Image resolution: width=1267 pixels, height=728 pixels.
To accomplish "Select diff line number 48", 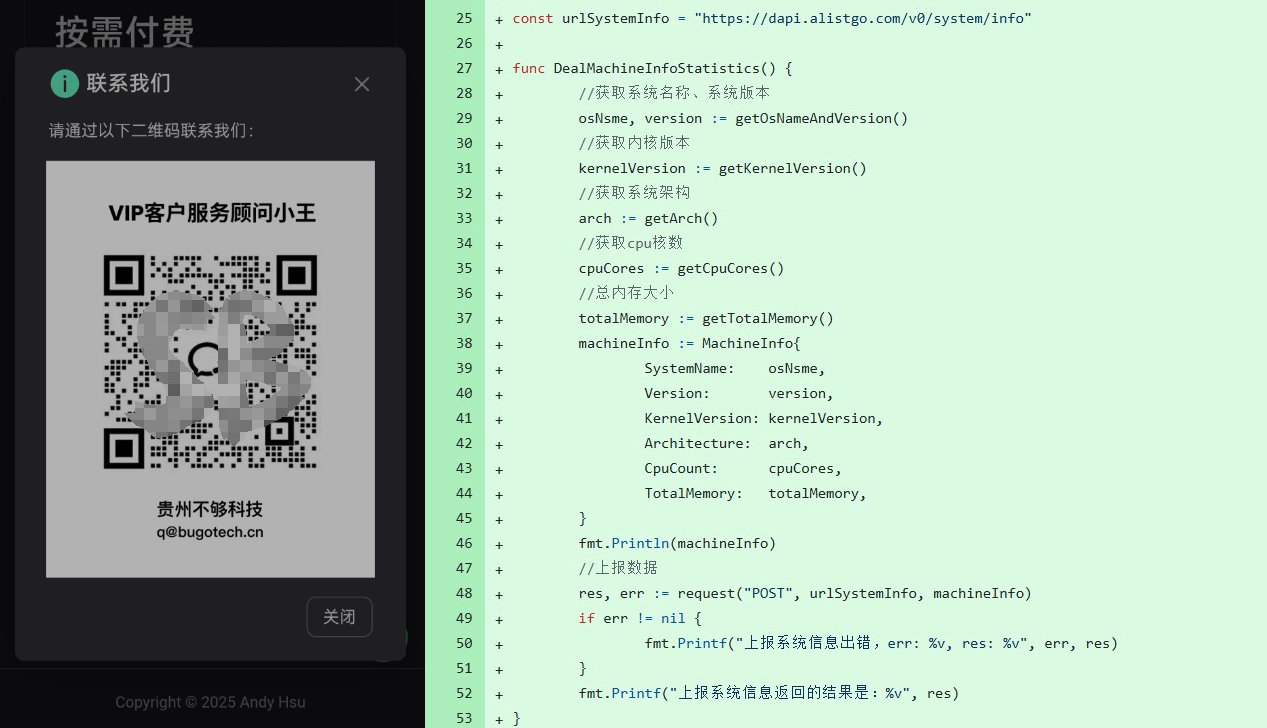I will [463, 594].
